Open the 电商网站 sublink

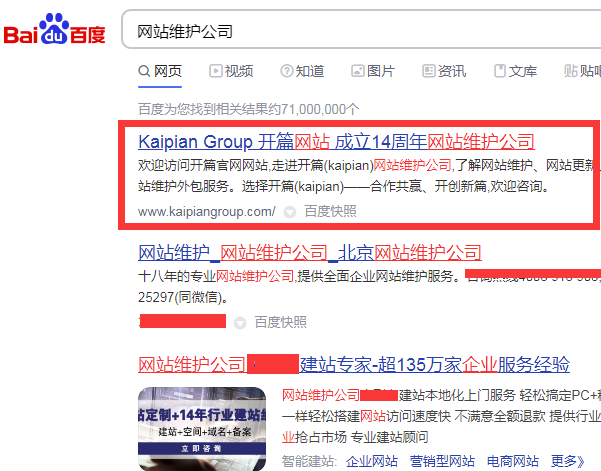click(512, 461)
